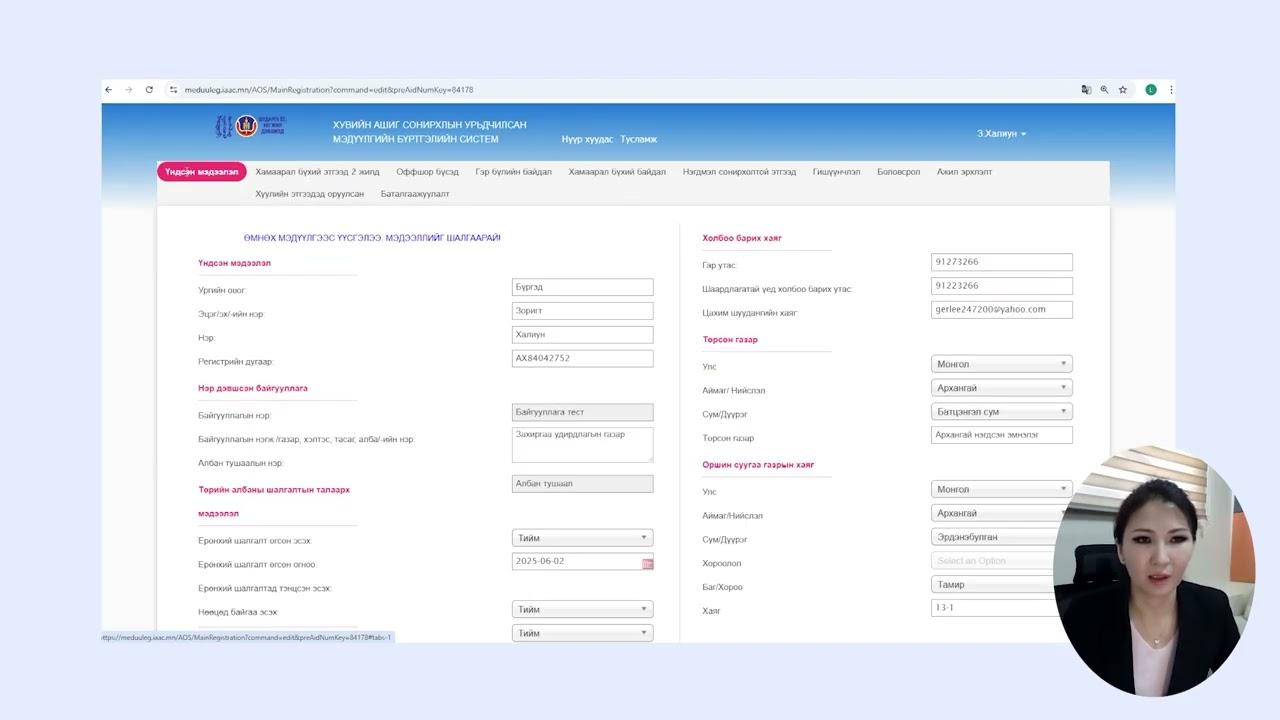Click the zoom magnifier icon in address bar

pyautogui.click(x=1104, y=90)
